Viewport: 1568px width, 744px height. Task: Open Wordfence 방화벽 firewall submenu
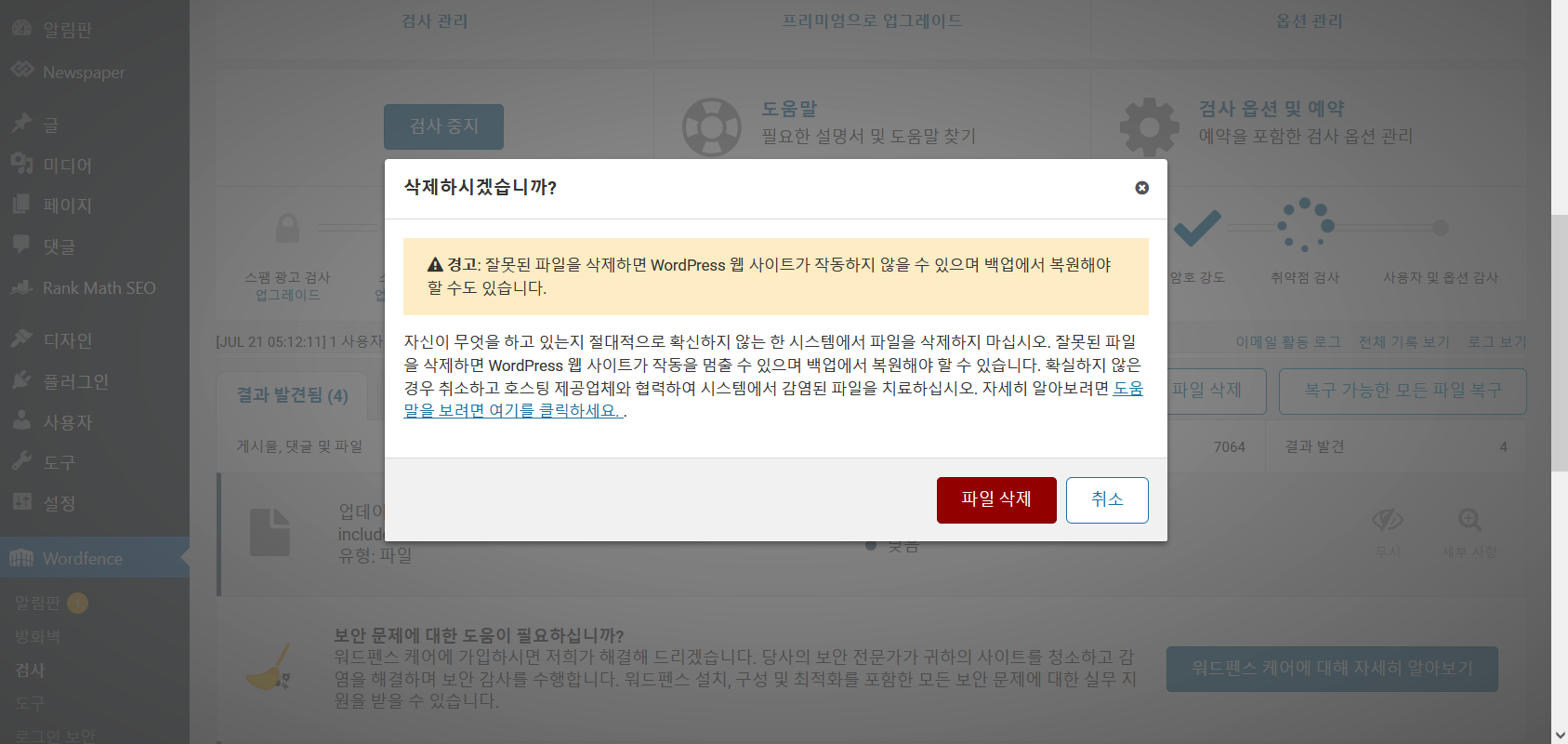click(37, 637)
